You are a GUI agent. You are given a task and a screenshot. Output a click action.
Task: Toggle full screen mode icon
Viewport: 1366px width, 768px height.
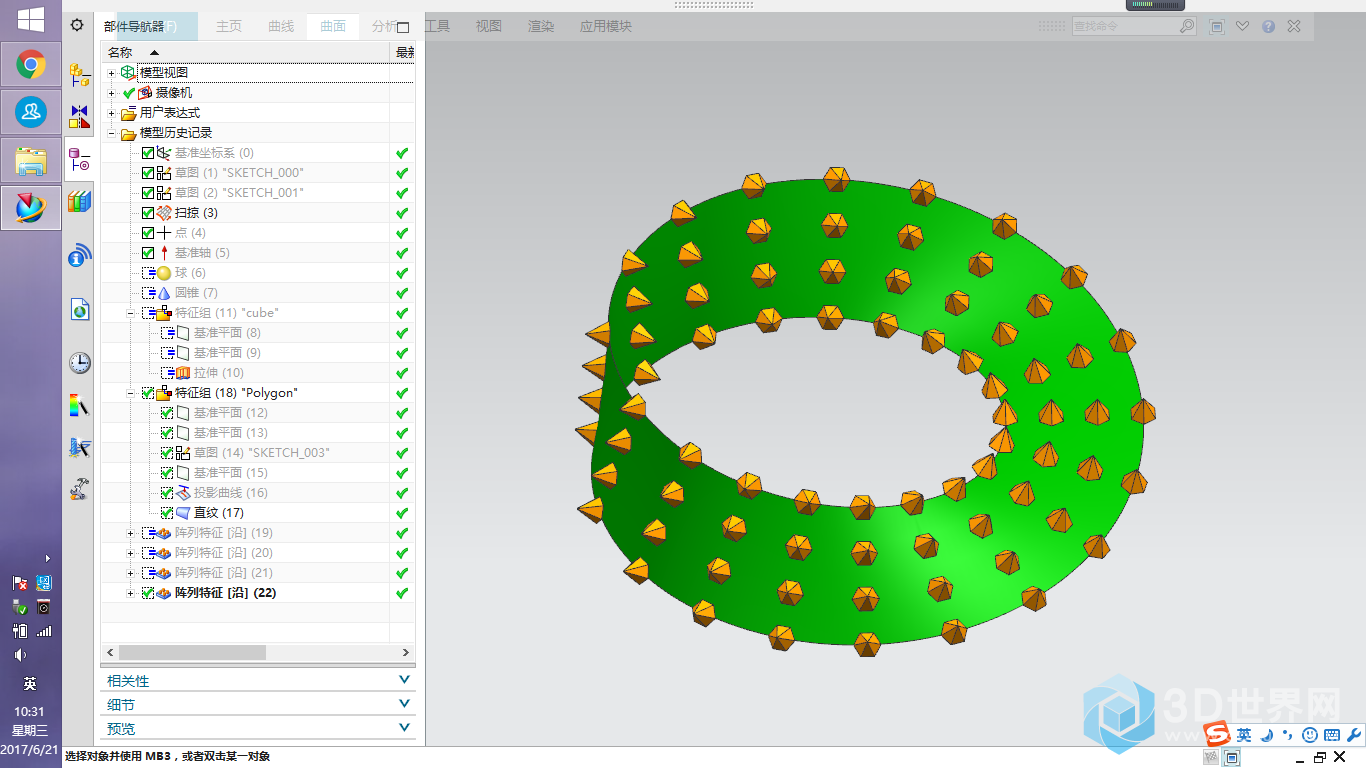(x=1217, y=27)
